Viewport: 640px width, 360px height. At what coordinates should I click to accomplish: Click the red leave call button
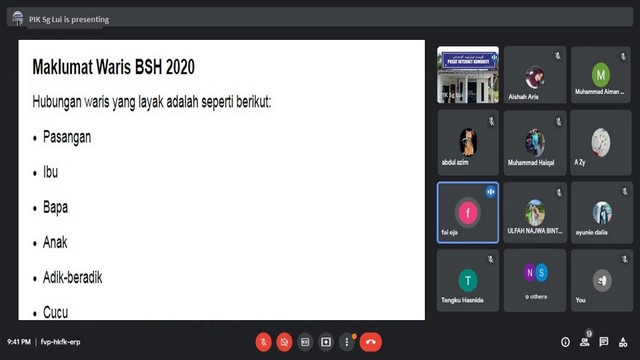(x=371, y=342)
